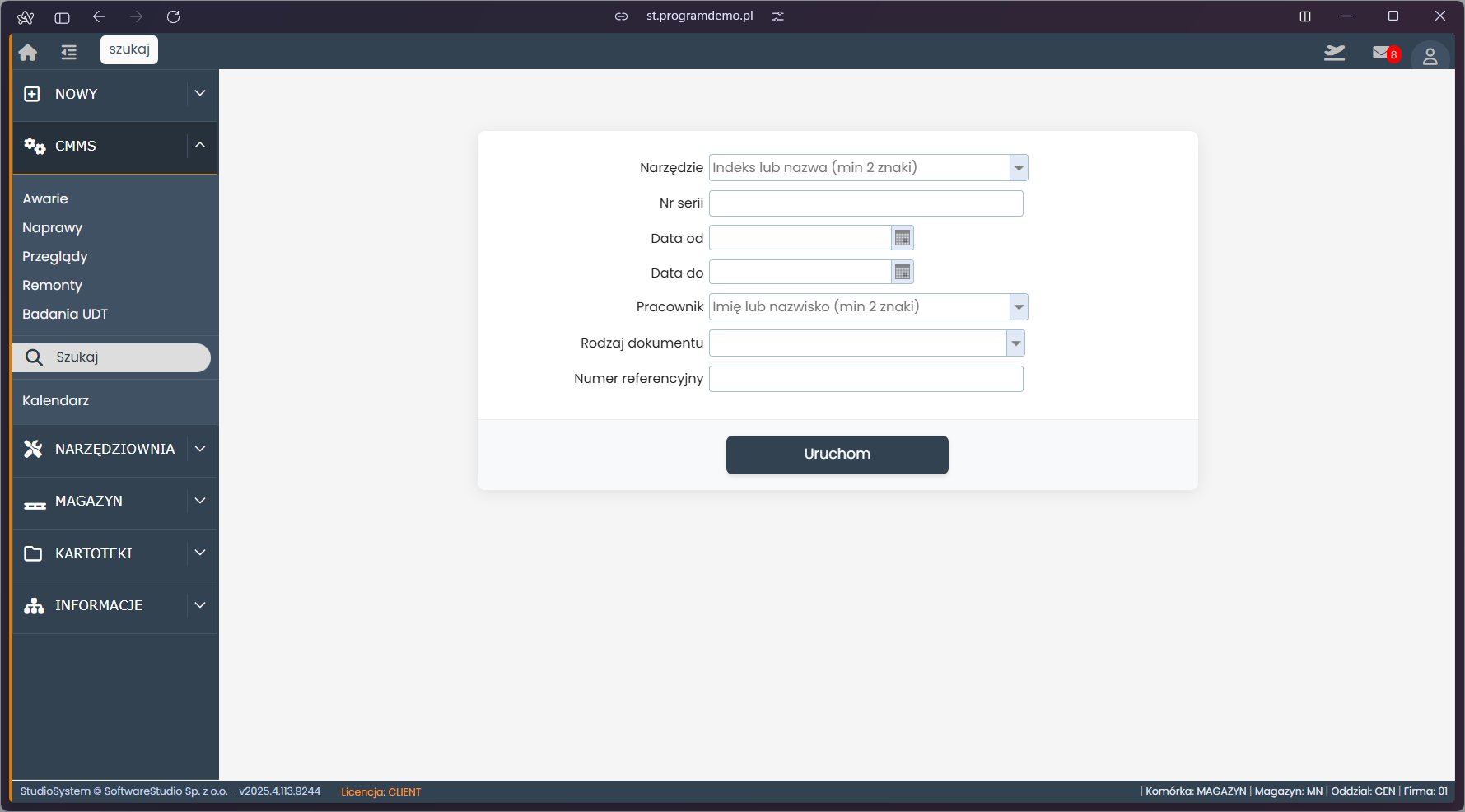Open the Narzędzie dropdown list

pyautogui.click(x=1019, y=168)
